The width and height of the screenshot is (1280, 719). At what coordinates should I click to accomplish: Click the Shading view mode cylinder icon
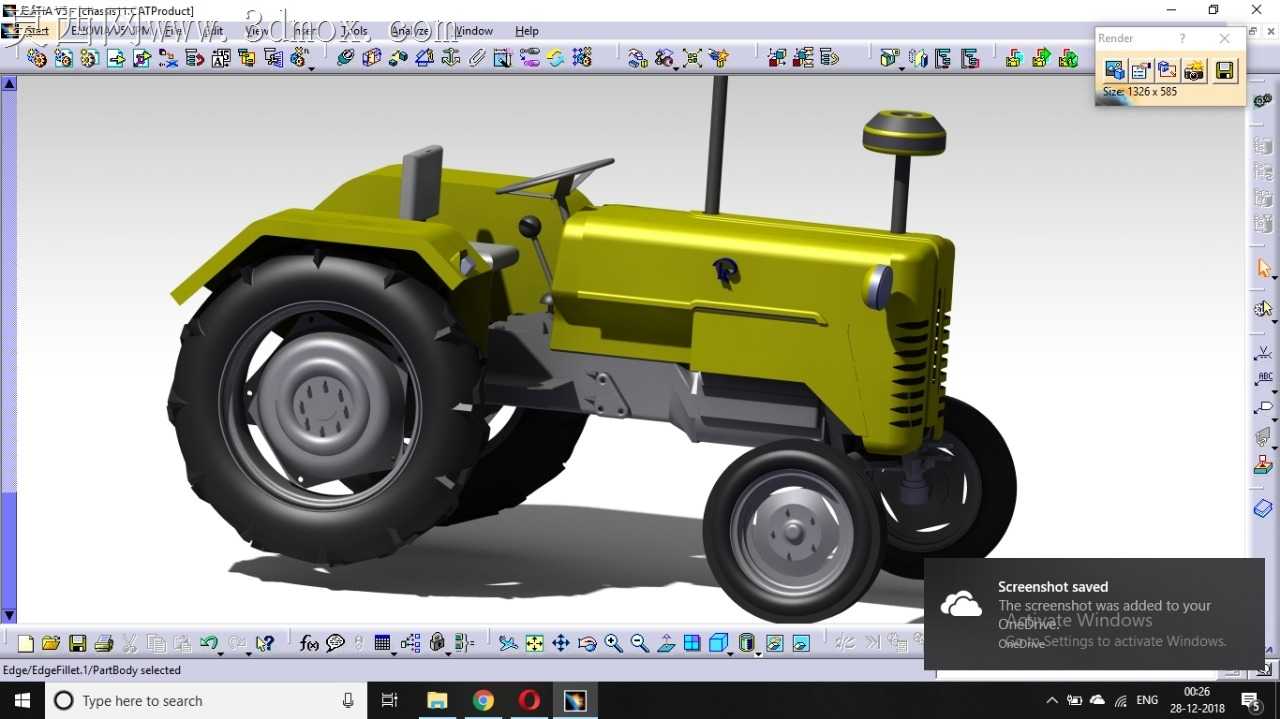click(x=746, y=643)
